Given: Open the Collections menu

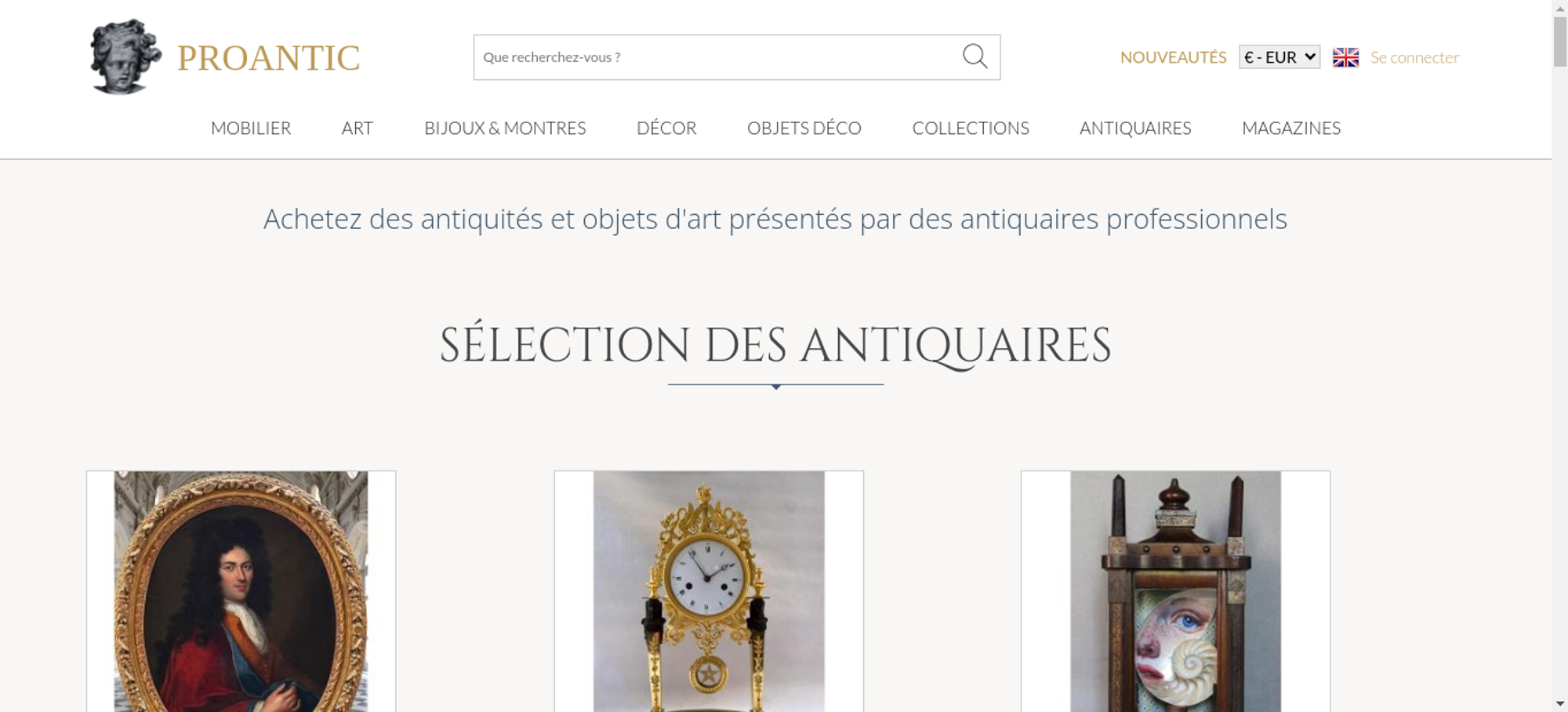Looking at the screenshot, I should [x=971, y=128].
